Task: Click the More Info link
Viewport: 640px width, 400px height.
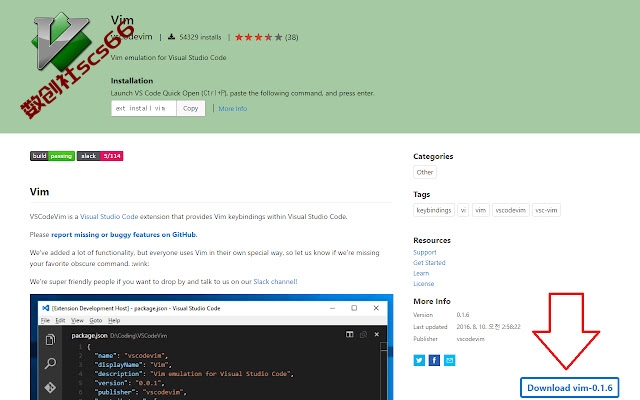Action: [x=233, y=109]
